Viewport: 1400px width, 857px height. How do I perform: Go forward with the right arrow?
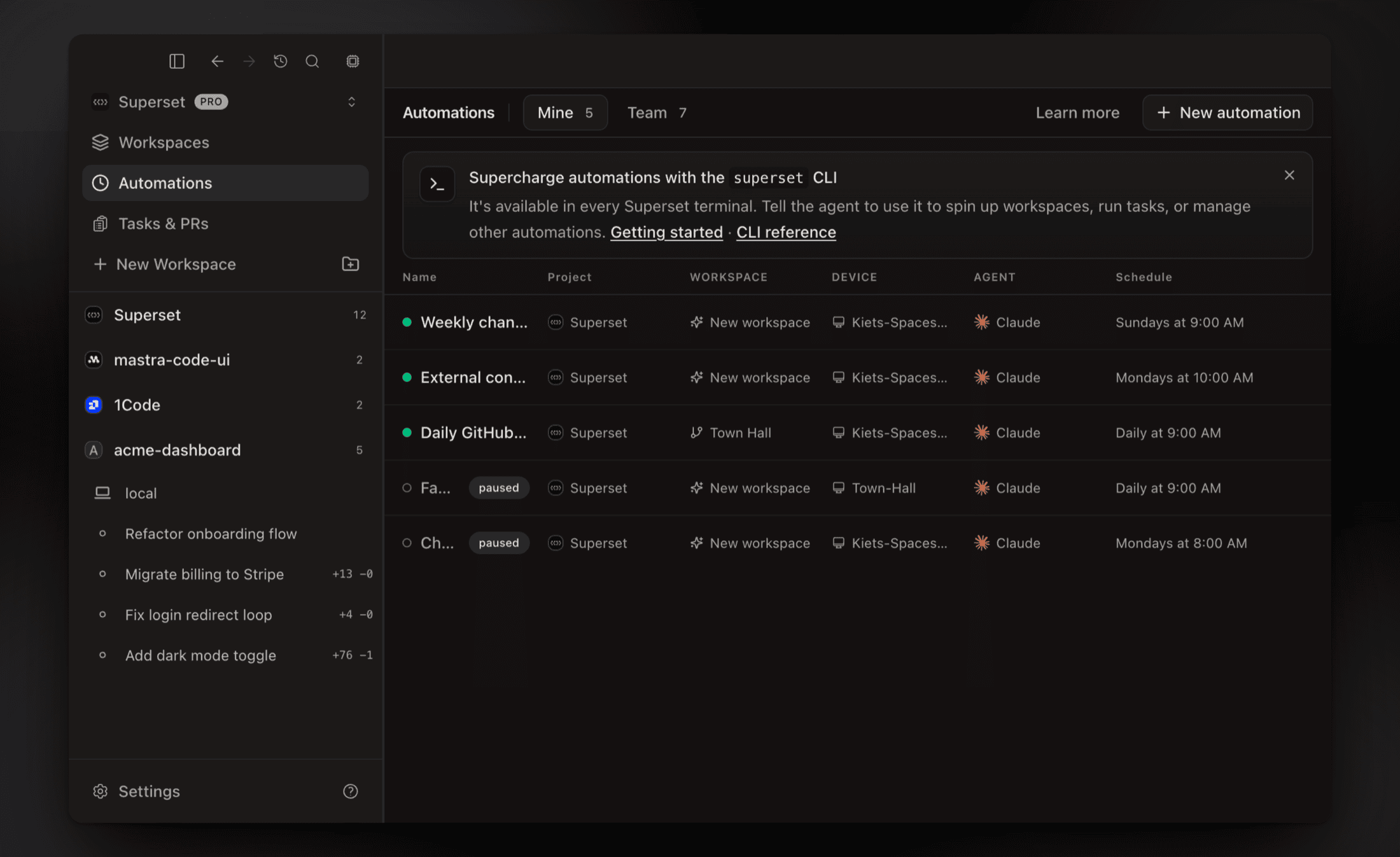[249, 61]
